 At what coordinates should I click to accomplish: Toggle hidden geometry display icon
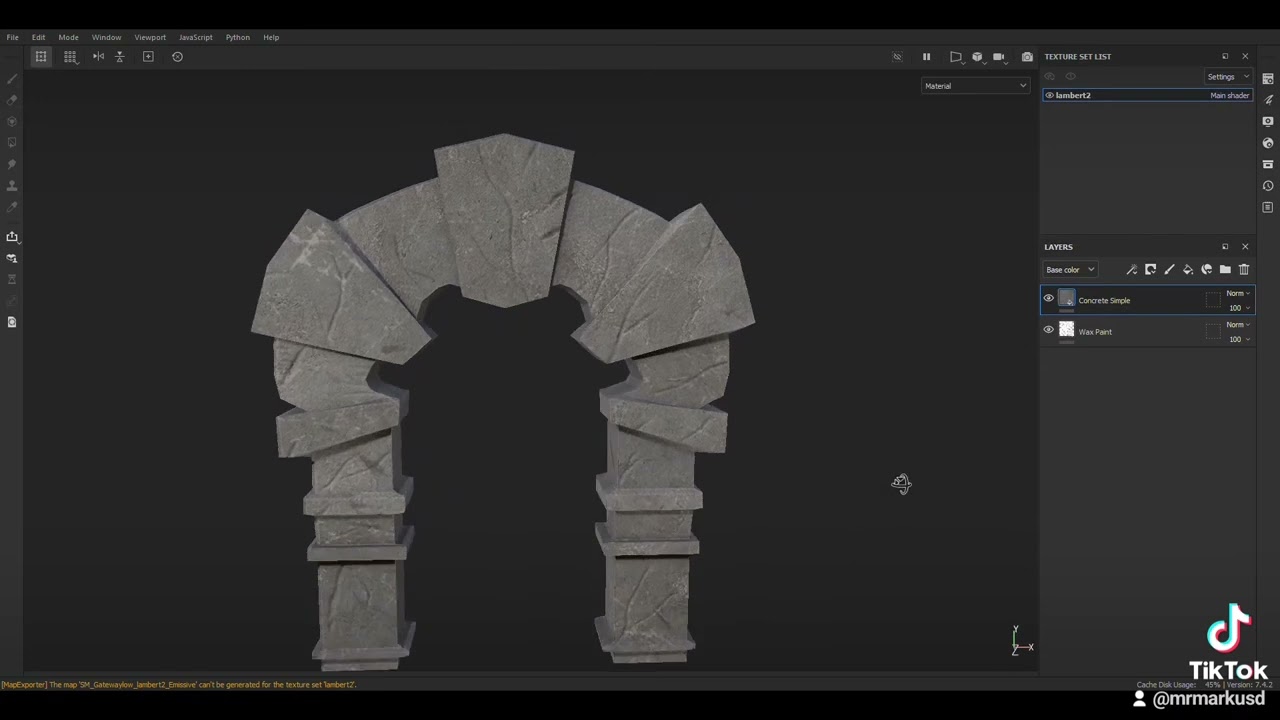point(897,57)
